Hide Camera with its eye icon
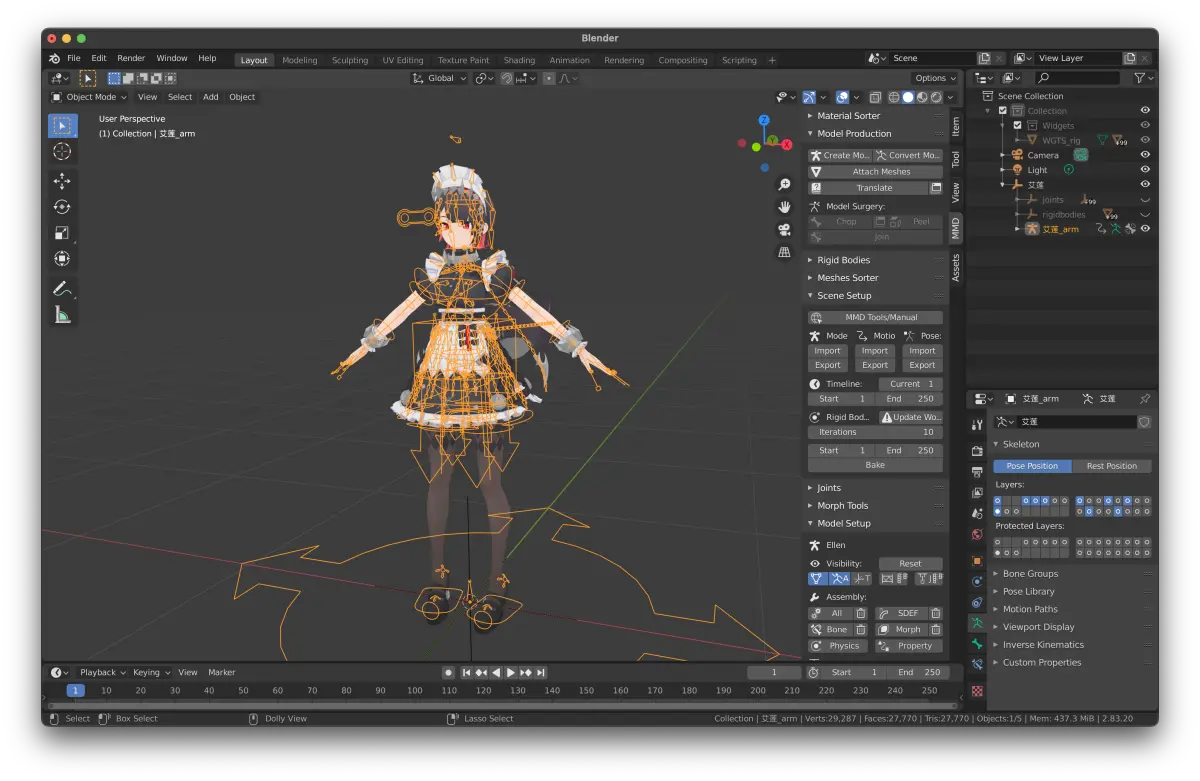The height and width of the screenshot is (781, 1200). pyautogui.click(x=1145, y=155)
